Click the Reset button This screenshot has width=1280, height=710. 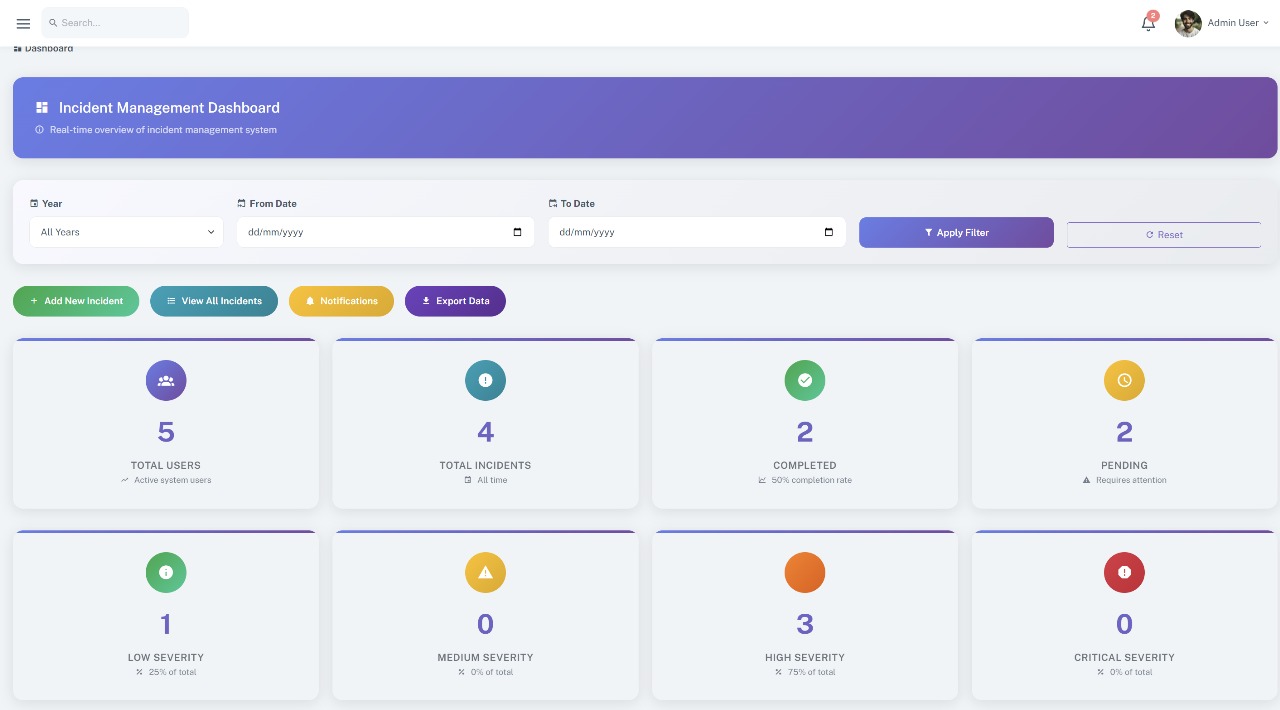coord(1163,233)
